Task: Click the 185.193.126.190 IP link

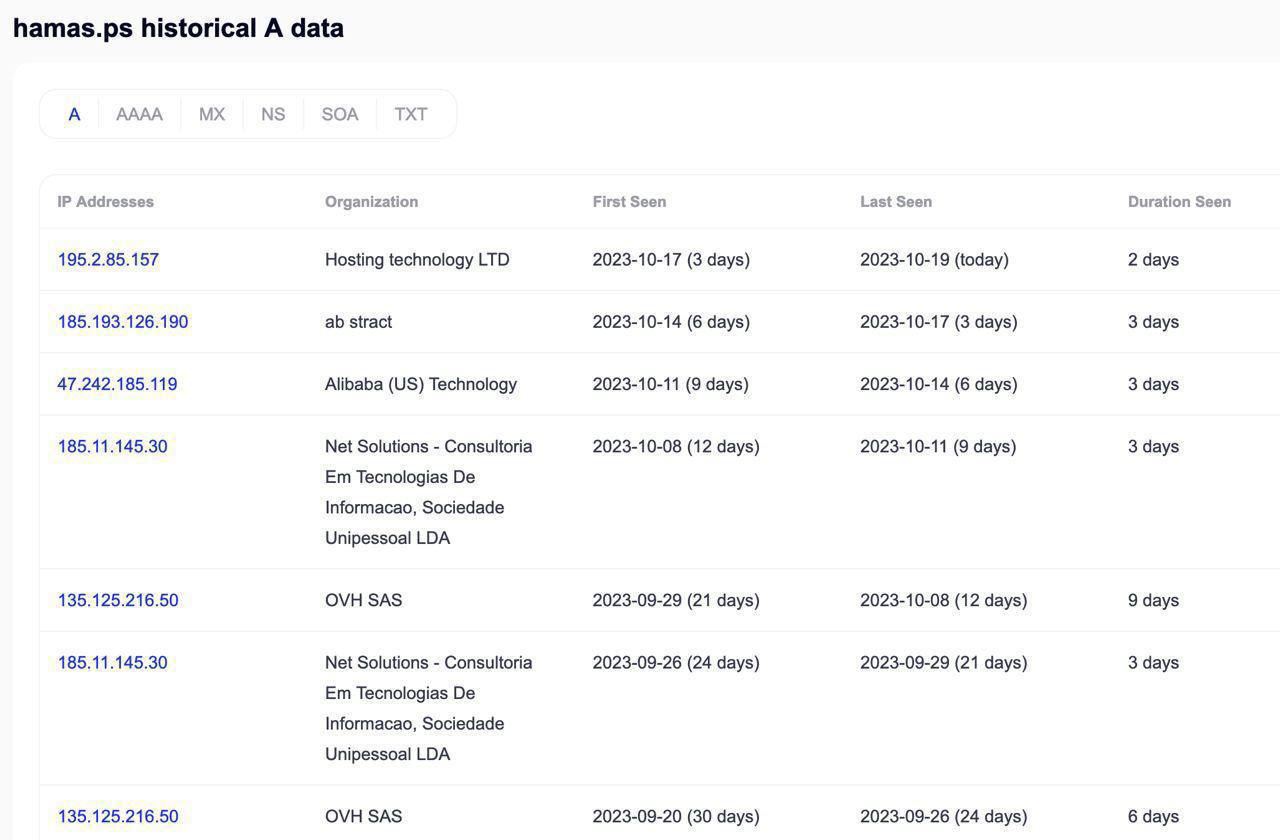Action: click(123, 322)
